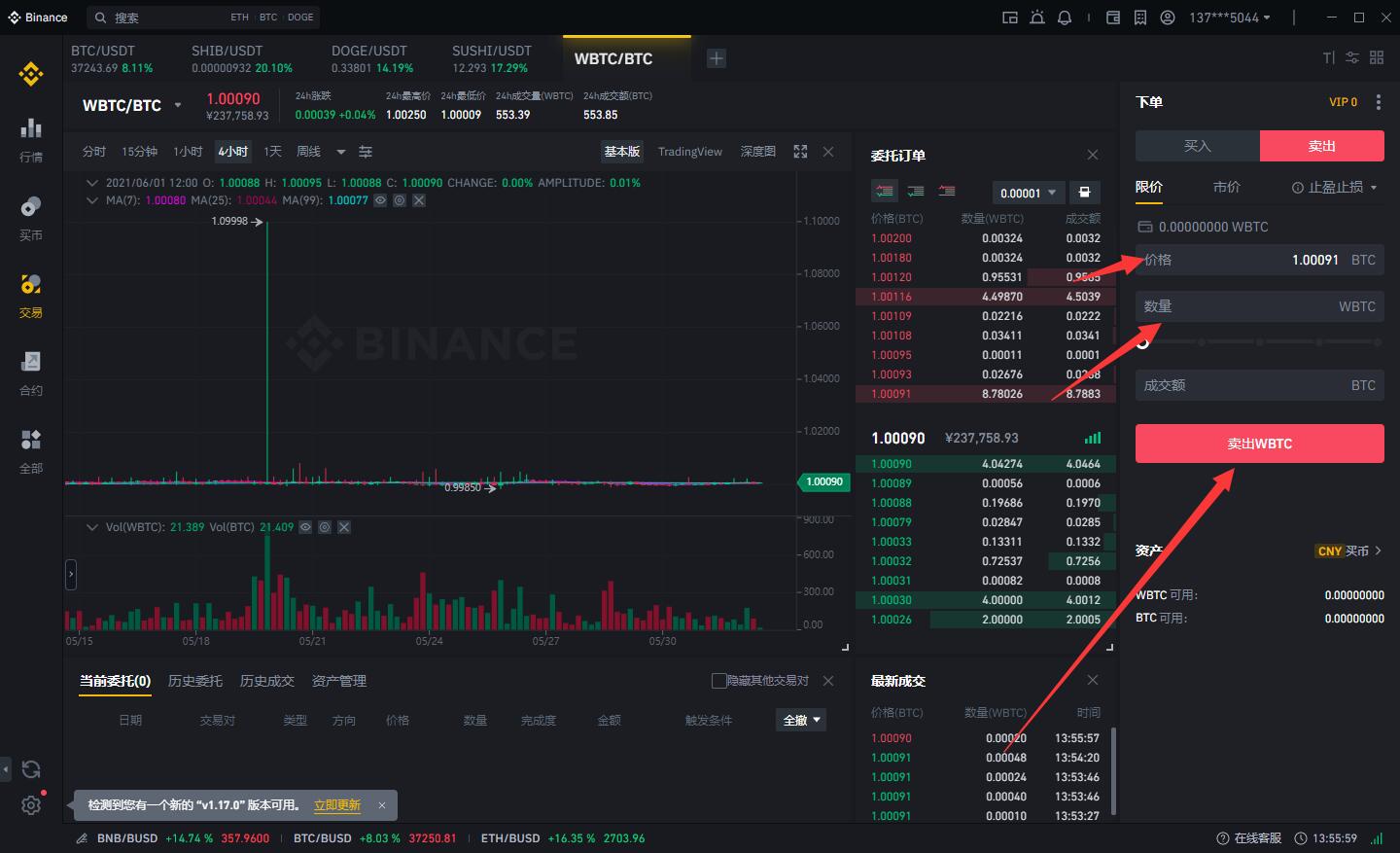The height and width of the screenshot is (853, 1400).
Task: Switch chart to TradingView
Action: click(x=690, y=152)
